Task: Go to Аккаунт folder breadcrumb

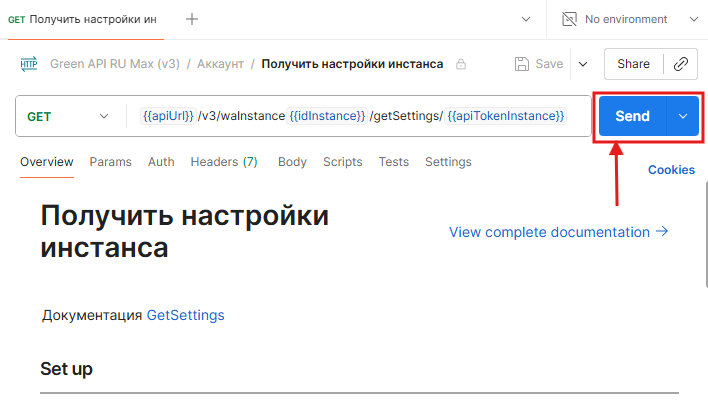Action: [x=220, y=64]
